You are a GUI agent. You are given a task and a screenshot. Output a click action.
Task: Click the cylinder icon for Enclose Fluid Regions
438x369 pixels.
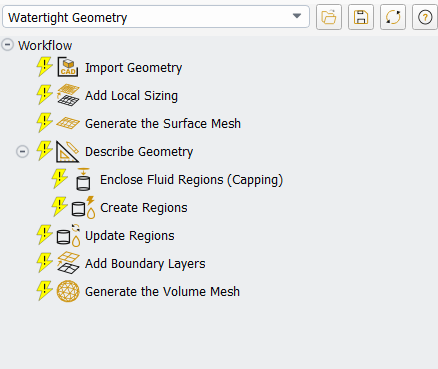click(x=83, y=179)
